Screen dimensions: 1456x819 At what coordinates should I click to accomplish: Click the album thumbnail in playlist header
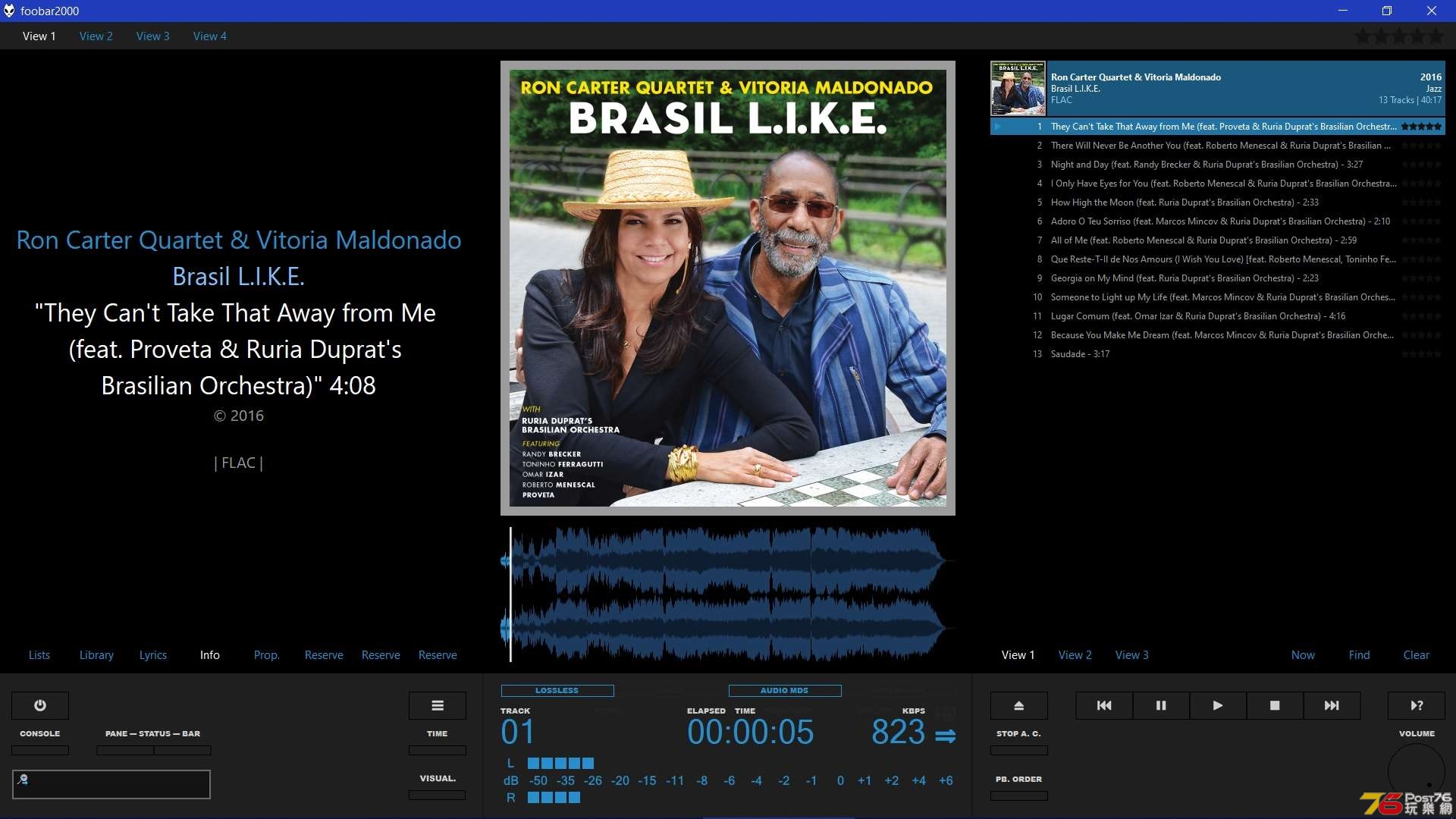tap(1018, 88)
